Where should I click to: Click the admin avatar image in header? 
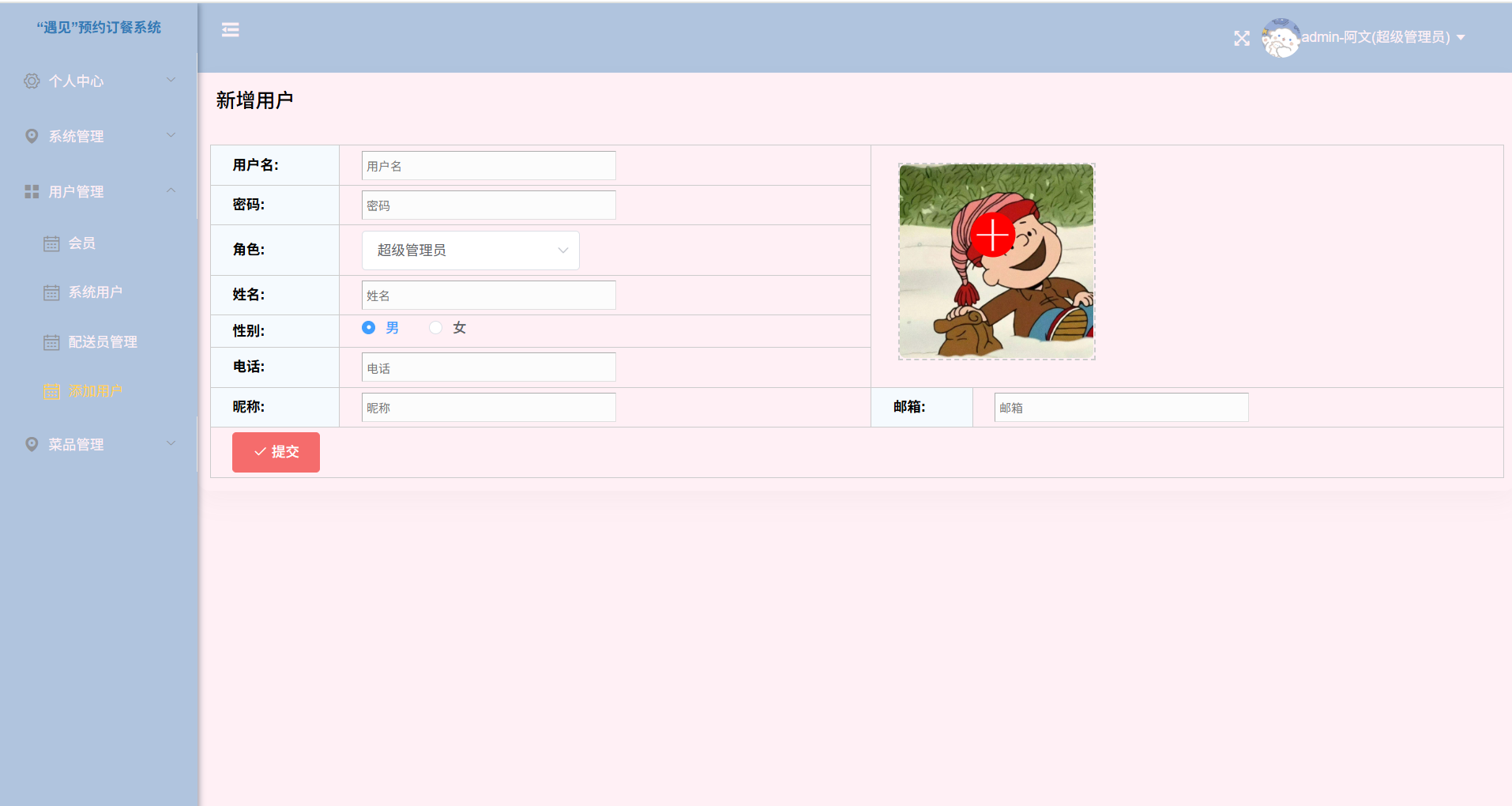[1281, 38]
